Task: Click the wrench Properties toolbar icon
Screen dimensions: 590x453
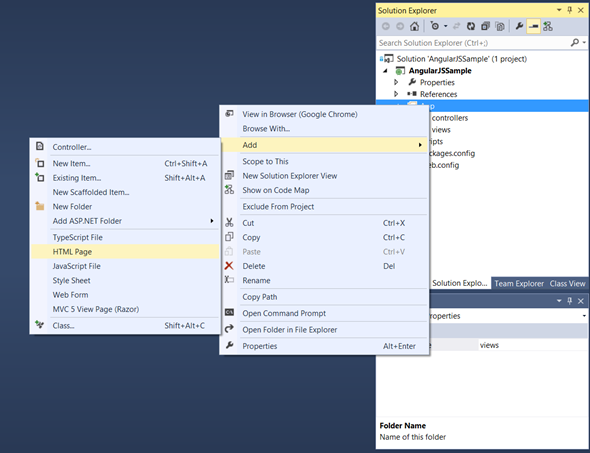Action: (x=519, y=26)
